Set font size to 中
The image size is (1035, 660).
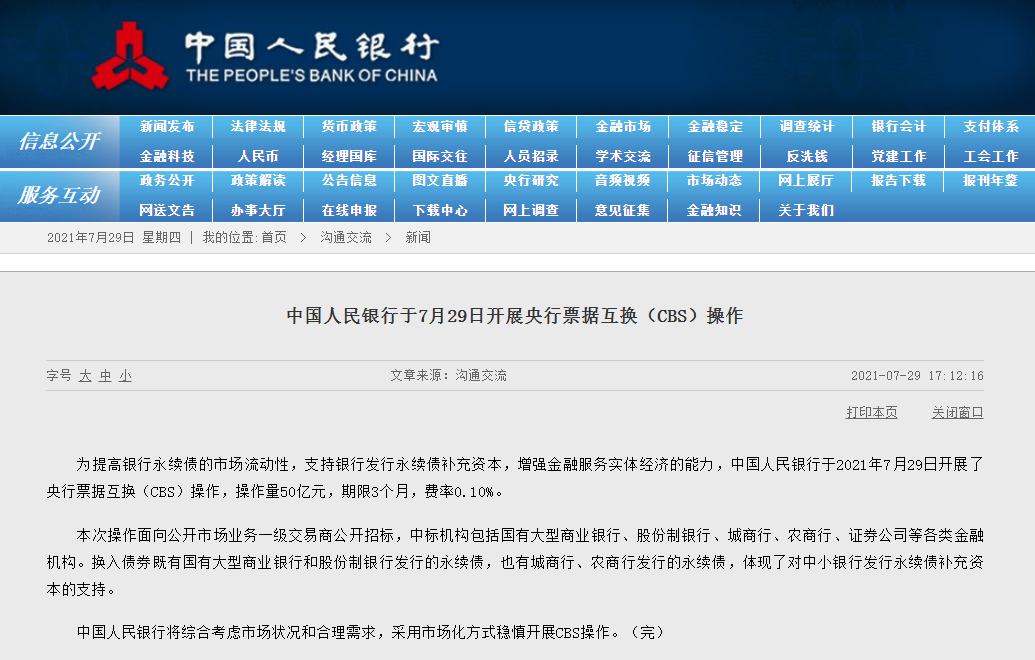tap(106, 376)
